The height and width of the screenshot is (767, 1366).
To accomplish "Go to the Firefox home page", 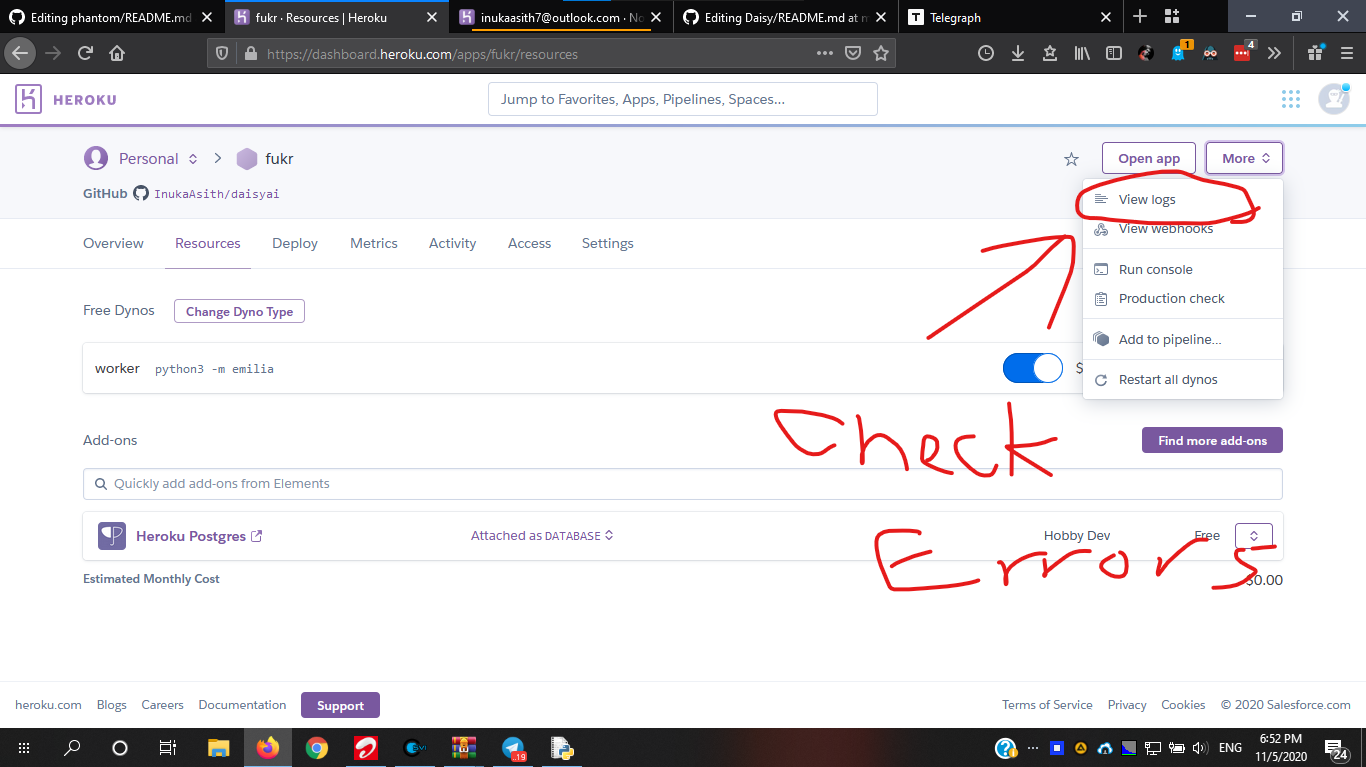I will pyautogui.click(x=117, y=54).
